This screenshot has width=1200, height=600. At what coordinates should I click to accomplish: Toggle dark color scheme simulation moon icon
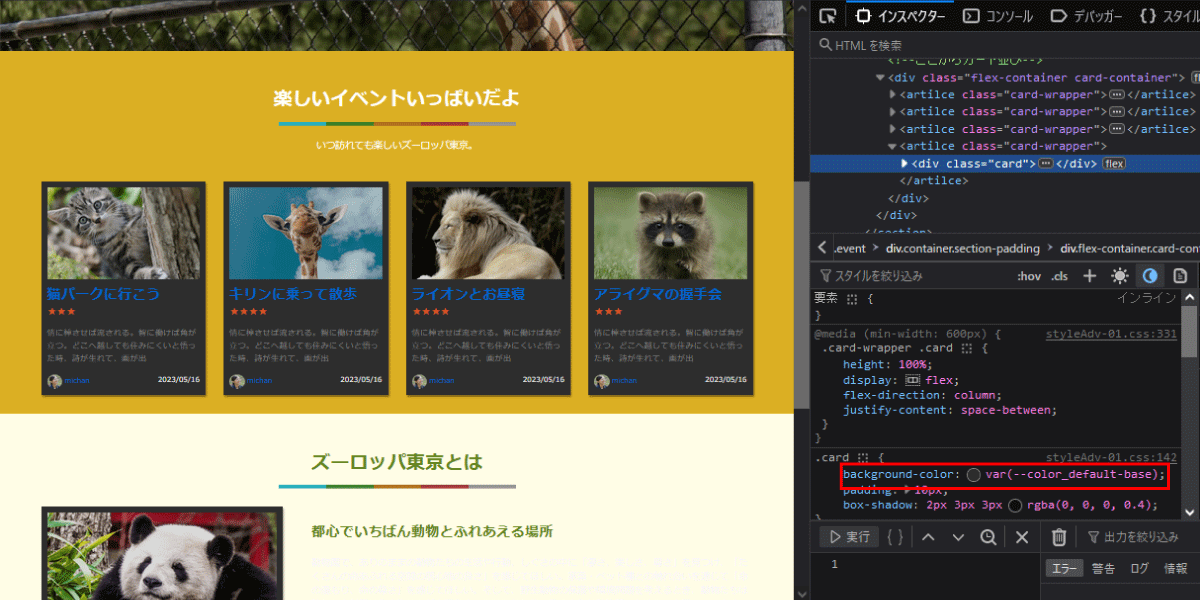point(1150,275)
